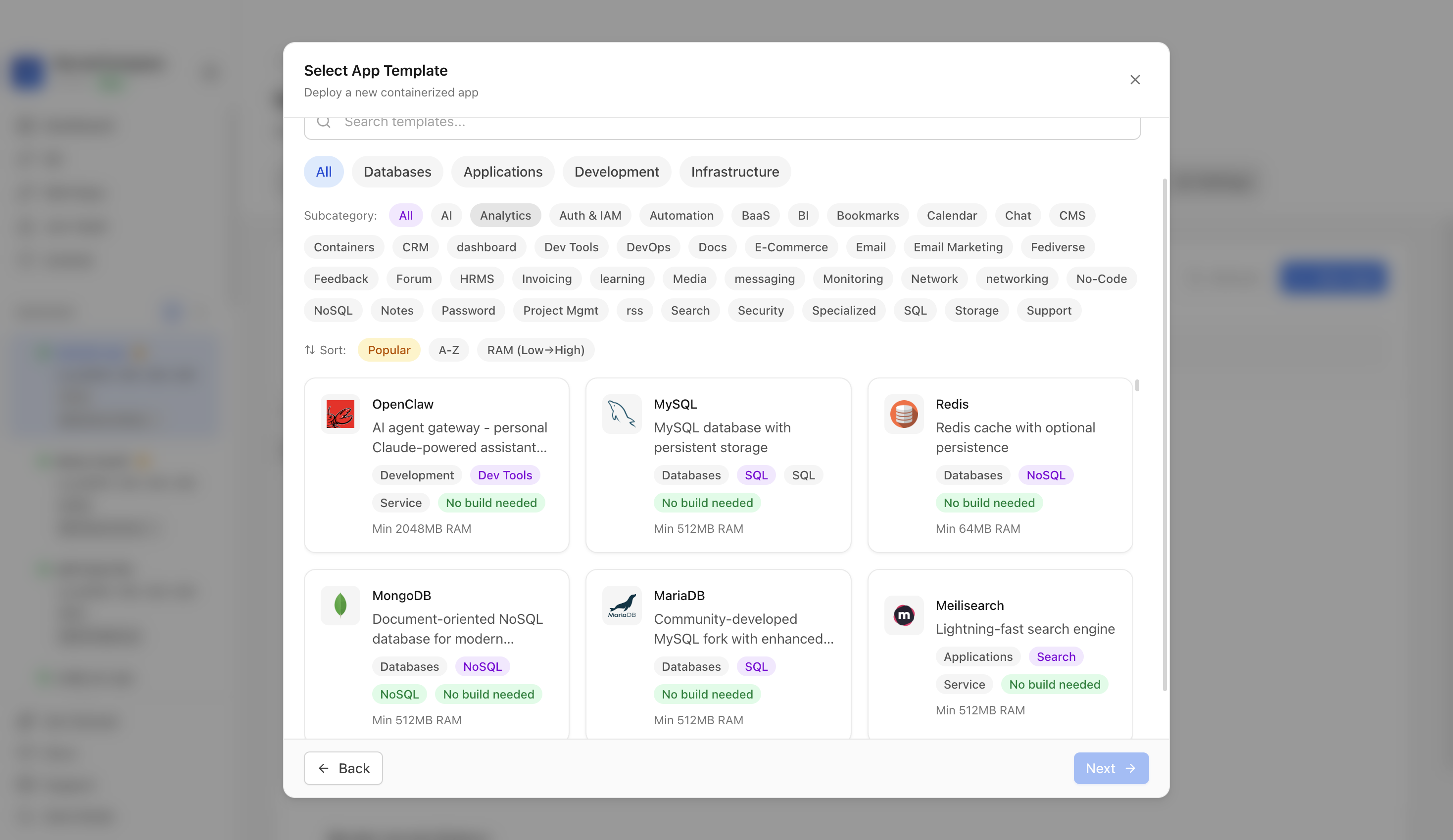The image size is (1453, 840).
Task: Click the MariaDB seal logo icon
Action: click(x=622, y=606)
